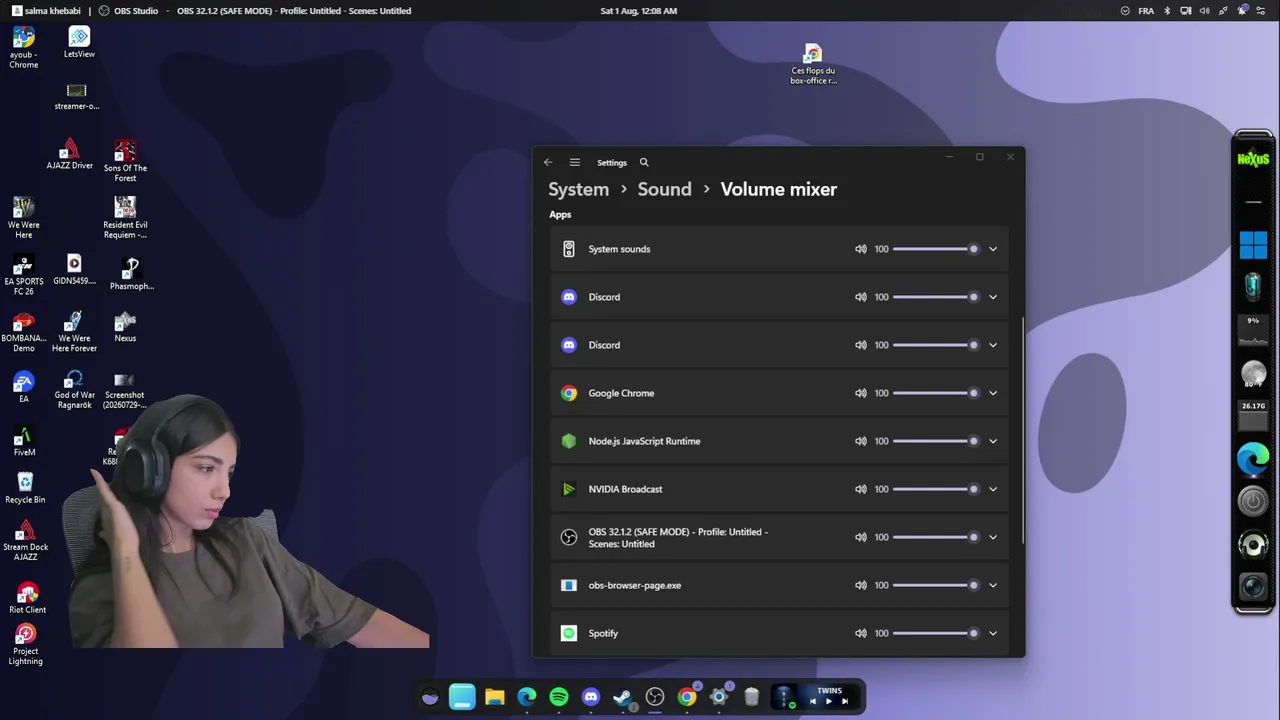Select the Project Lightning desktop icon
This screenshot has height=720, width=1280.
pyautogui.click(x=26, y=645)
